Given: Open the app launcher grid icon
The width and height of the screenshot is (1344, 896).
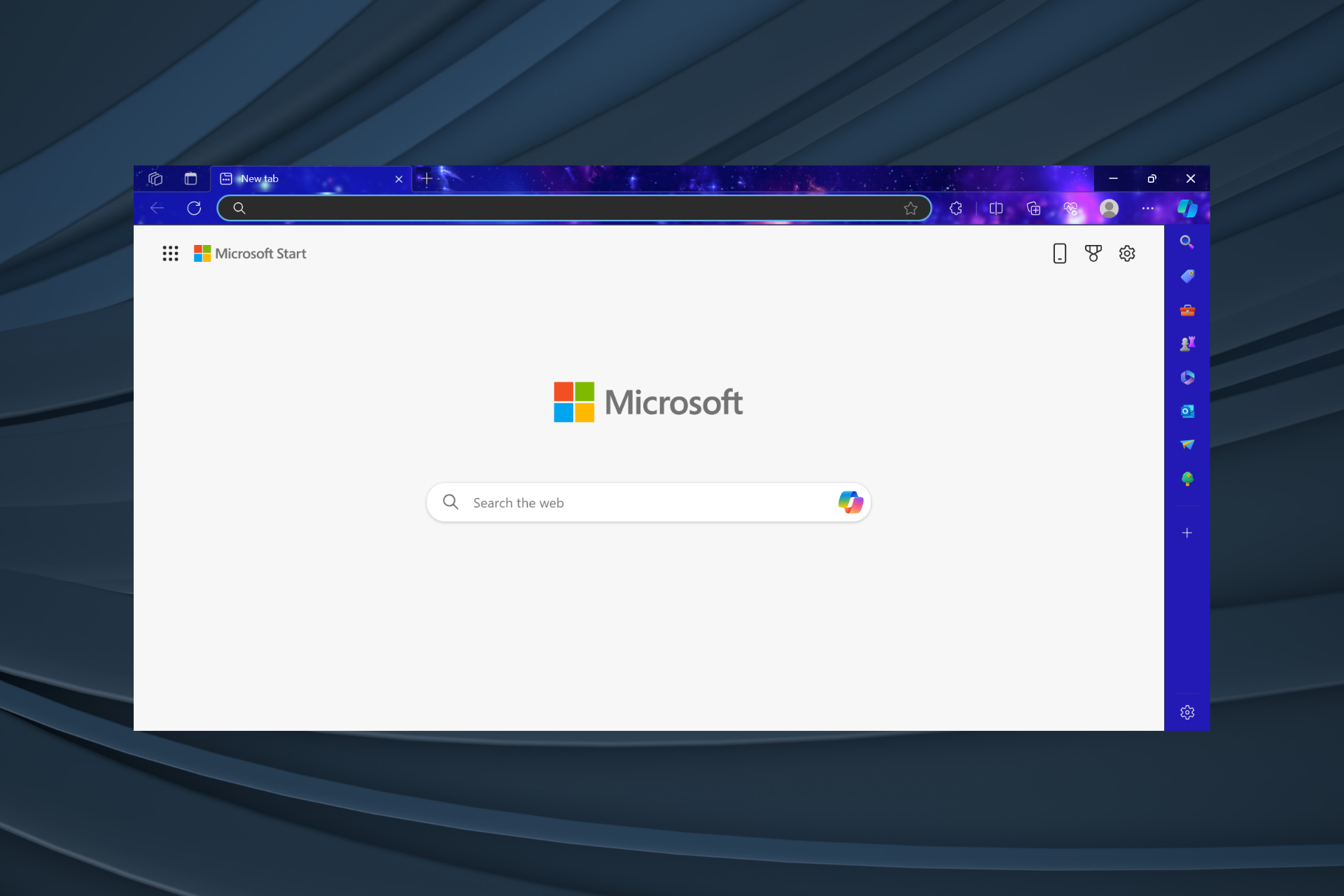Looking at the screenshot, I should tap(170, 253).
